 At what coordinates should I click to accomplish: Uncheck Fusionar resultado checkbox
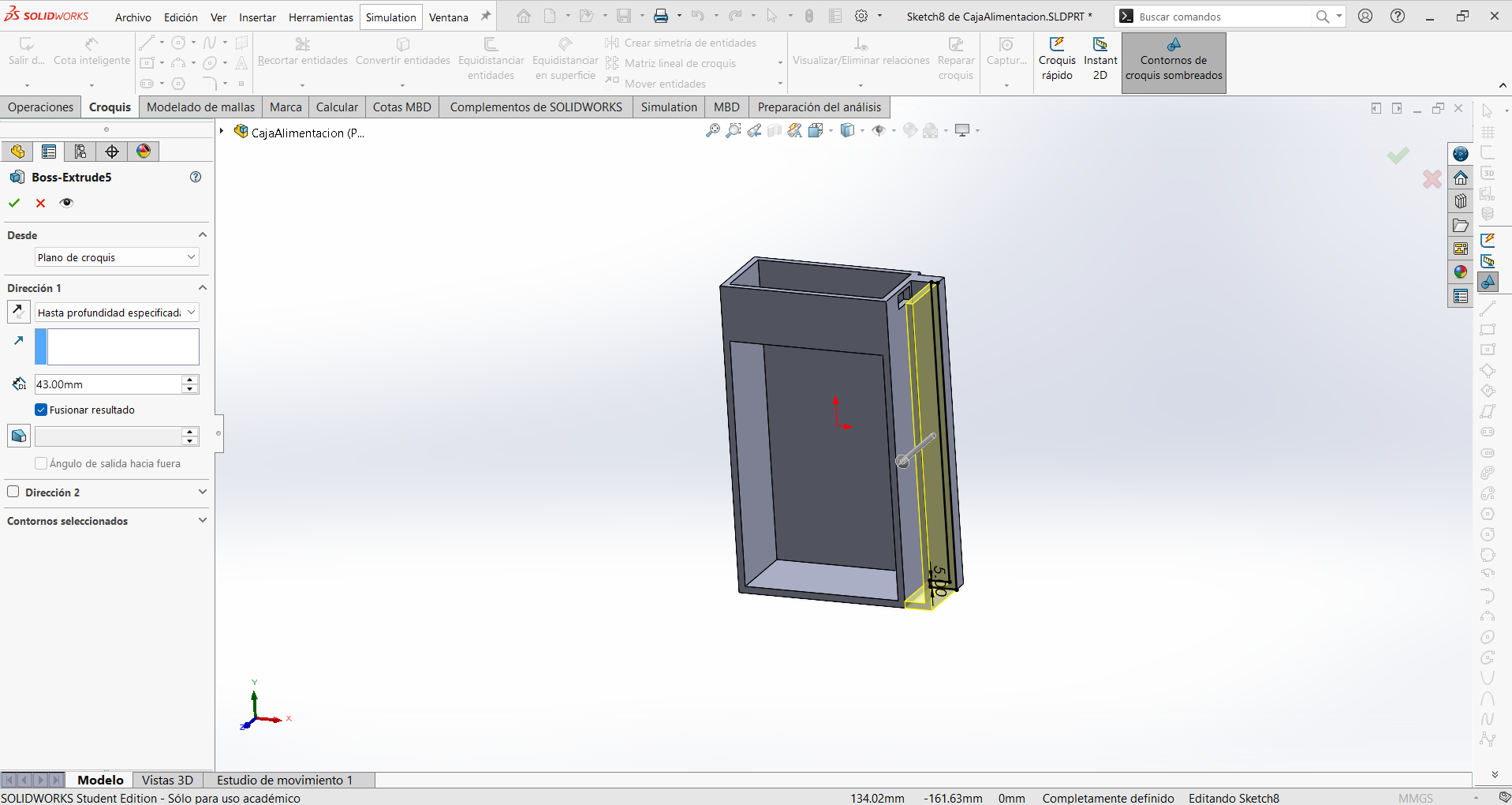[x=41, y=410]
